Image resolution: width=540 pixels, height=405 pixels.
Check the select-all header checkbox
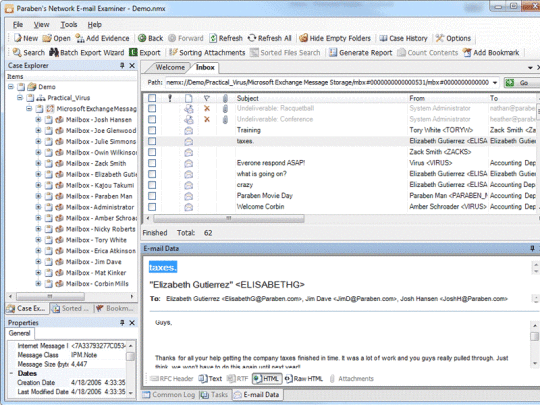coord(152,98)
